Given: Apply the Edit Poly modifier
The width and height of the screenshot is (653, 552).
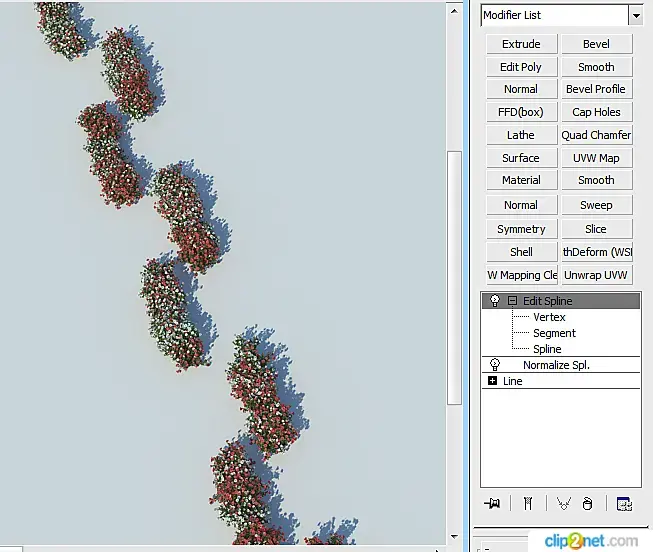Looking at the screenshot, I should click(x=521, y=67).
